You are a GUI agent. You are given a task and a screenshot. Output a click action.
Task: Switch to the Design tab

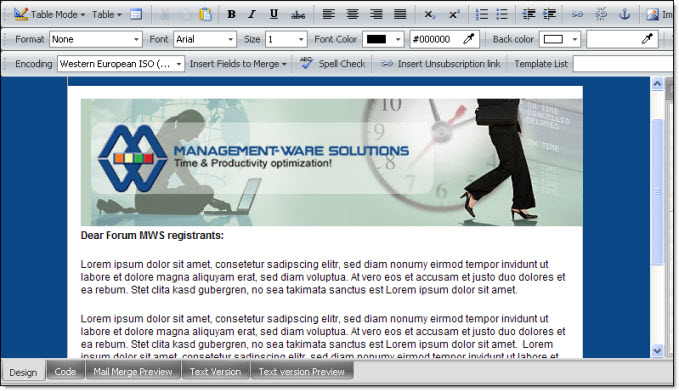coord(23,372)
